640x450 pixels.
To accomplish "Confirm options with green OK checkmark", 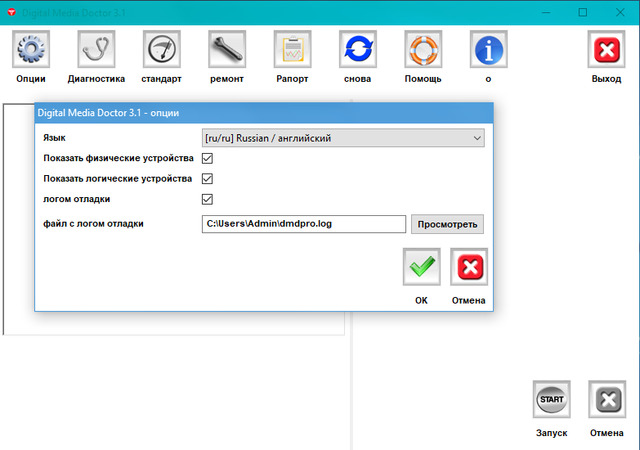I will coord(422,267).
